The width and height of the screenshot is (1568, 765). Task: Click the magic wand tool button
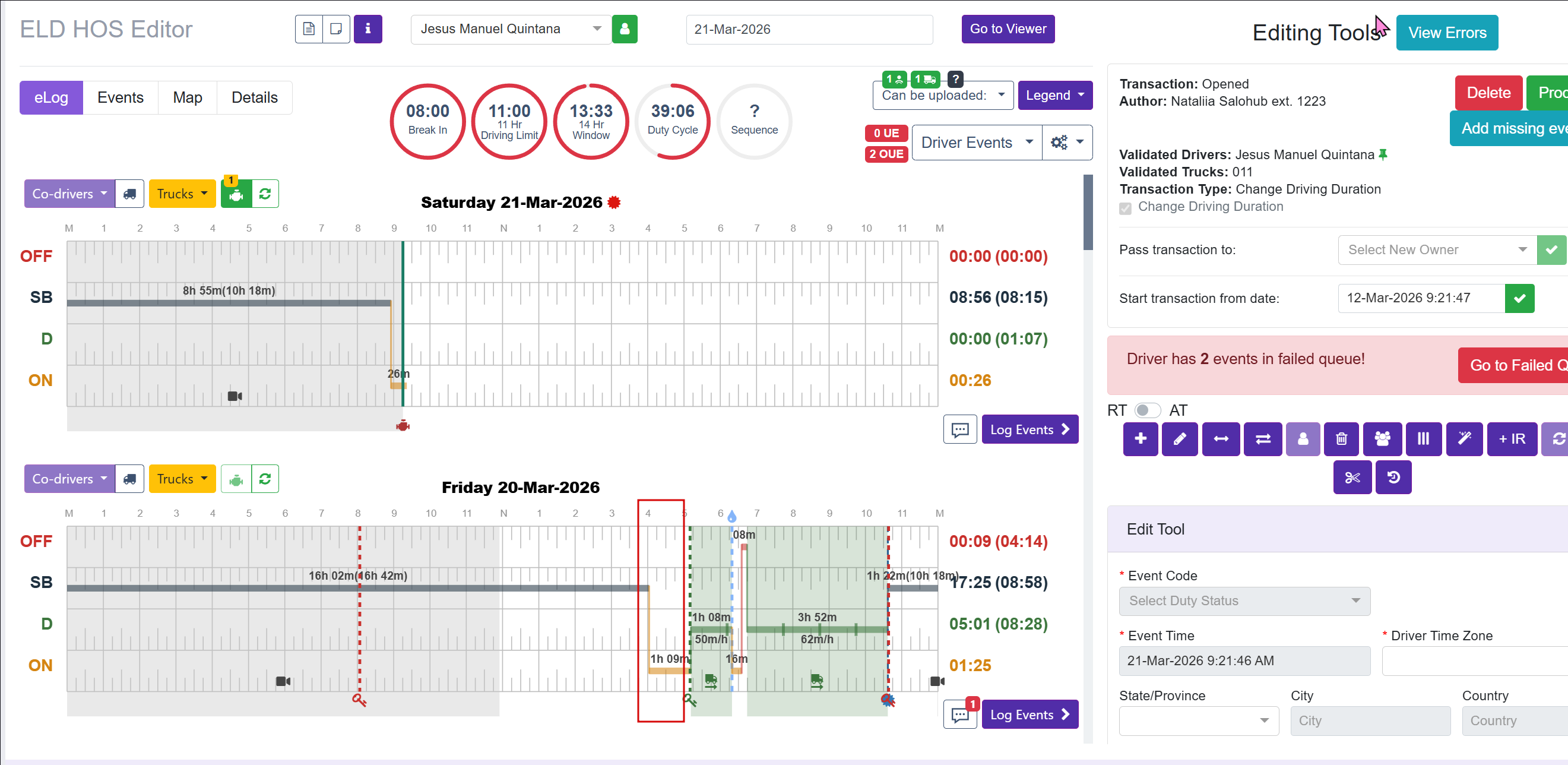(x=1464, y=438)
